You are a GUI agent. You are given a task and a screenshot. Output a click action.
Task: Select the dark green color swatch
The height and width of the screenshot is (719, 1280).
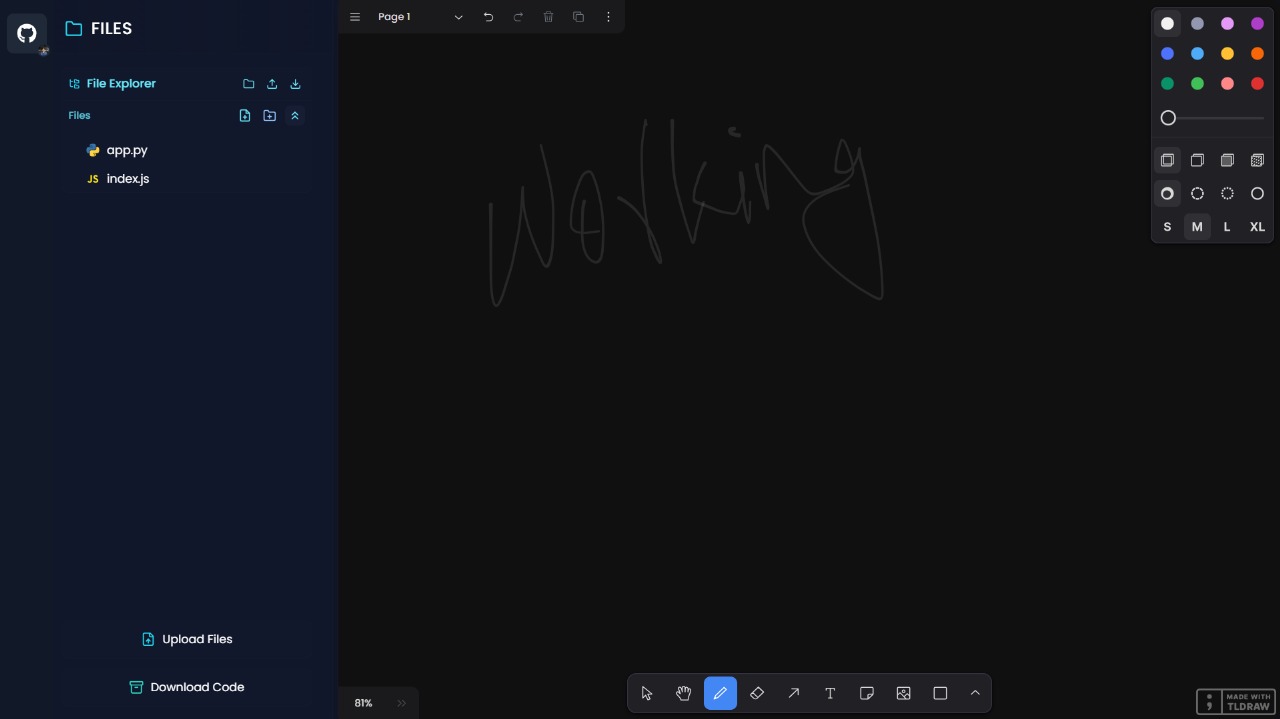click(1167, 84)
